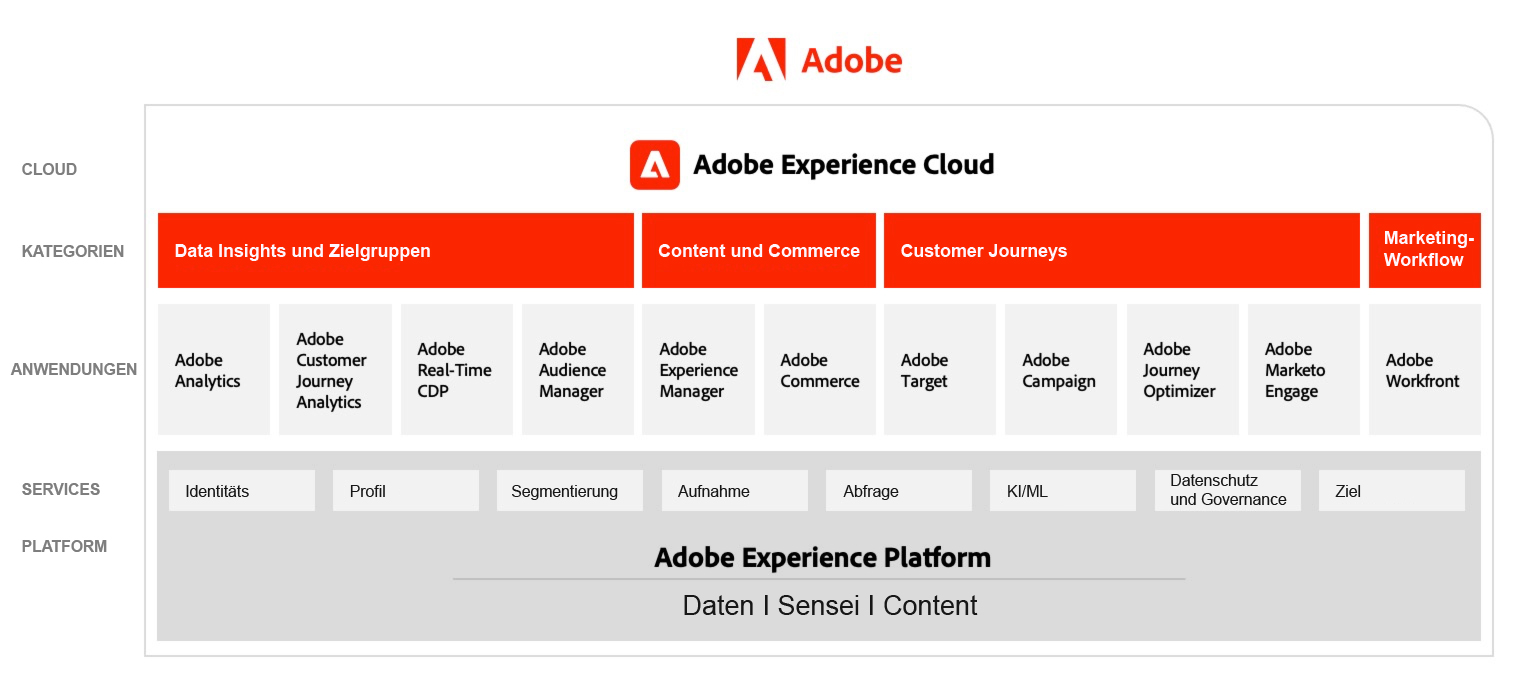Select the Data Insights und Zielgruppen category
This screenshot has height=685, width=1513.
(396, 250)
